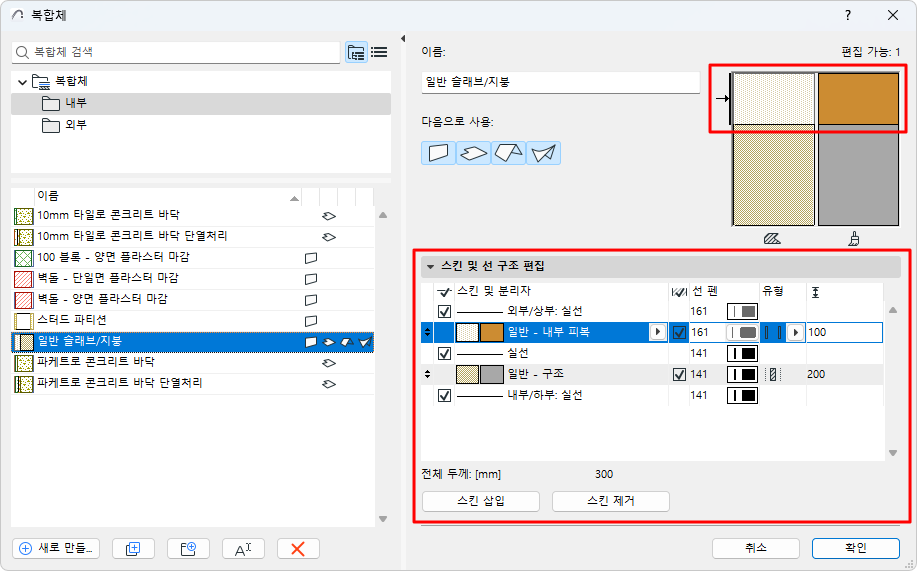The width and height of the screenshot is (917, 571).
Task: Click duplicate composite icon button
Action: pos(133,549)
